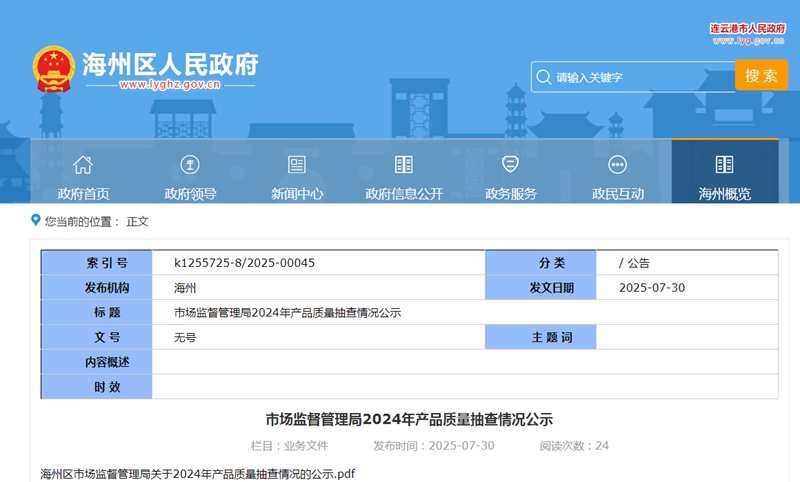Select the 海州概览 navigation label
The image size is (800, 482).
(725, 194)
